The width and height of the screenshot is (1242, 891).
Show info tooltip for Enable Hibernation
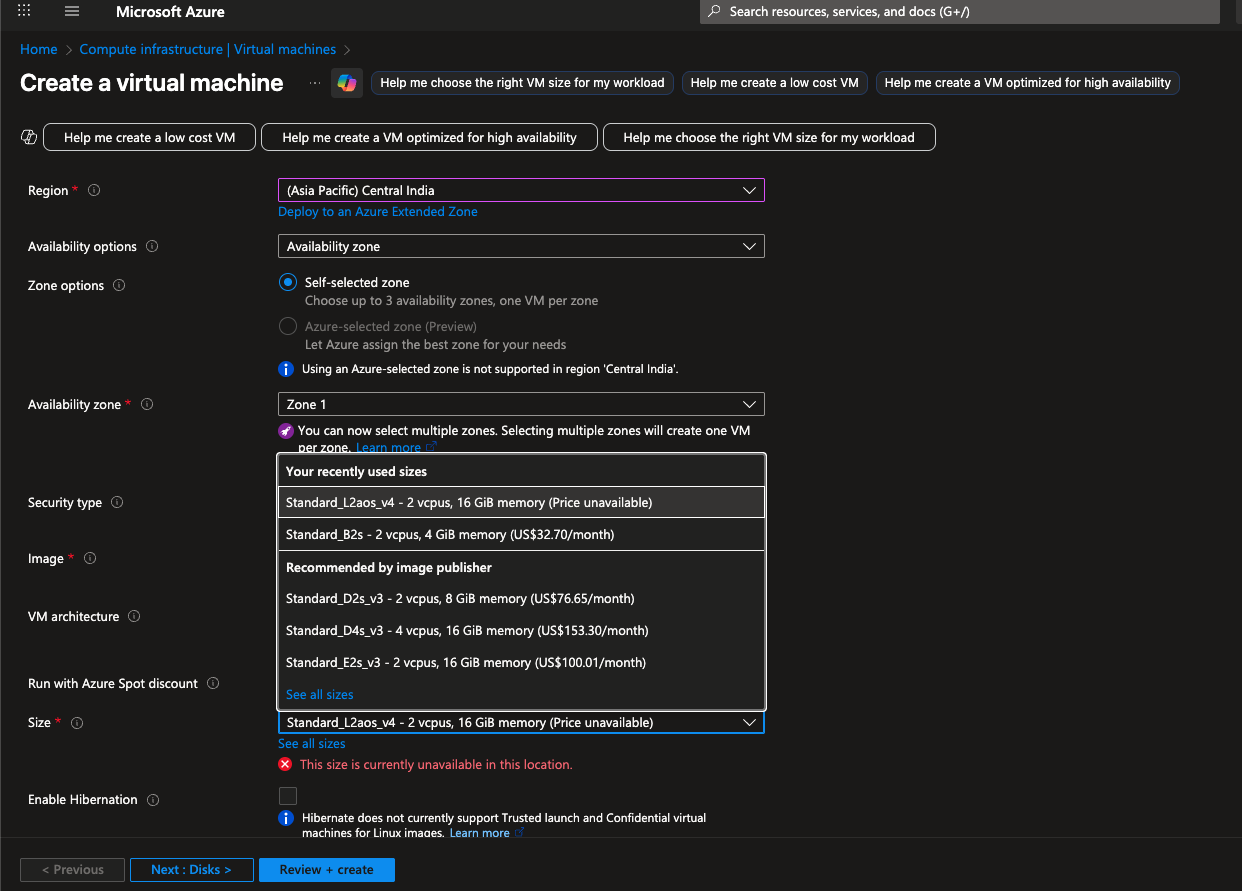(x=153, y=799)
